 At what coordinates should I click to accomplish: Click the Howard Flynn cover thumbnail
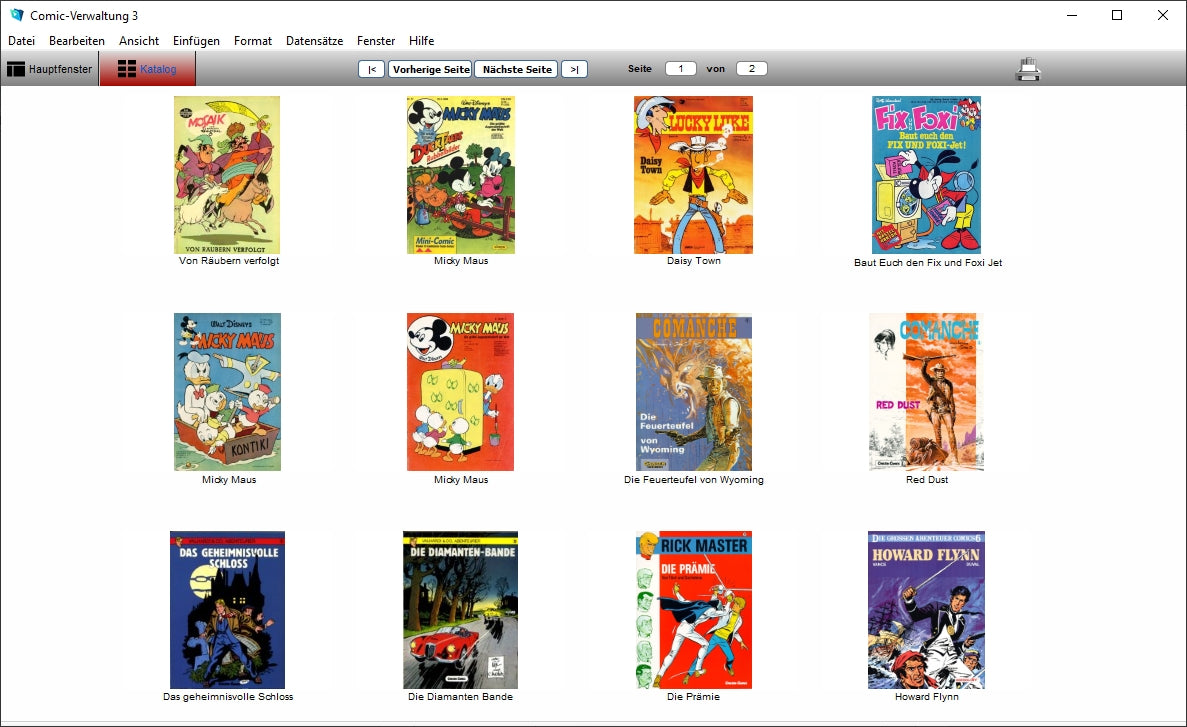926,609
